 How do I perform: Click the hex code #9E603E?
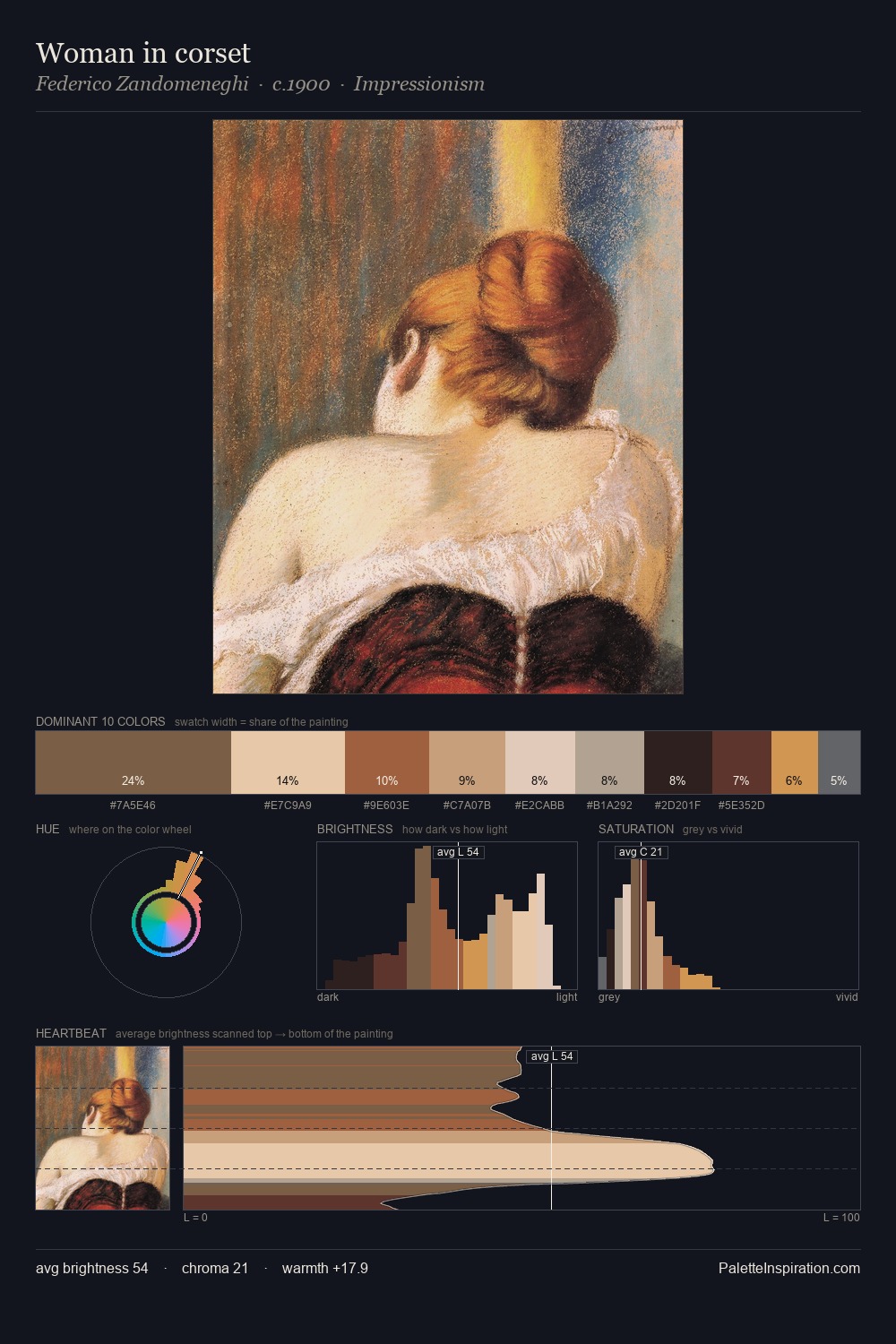click(x=386, y=806)
